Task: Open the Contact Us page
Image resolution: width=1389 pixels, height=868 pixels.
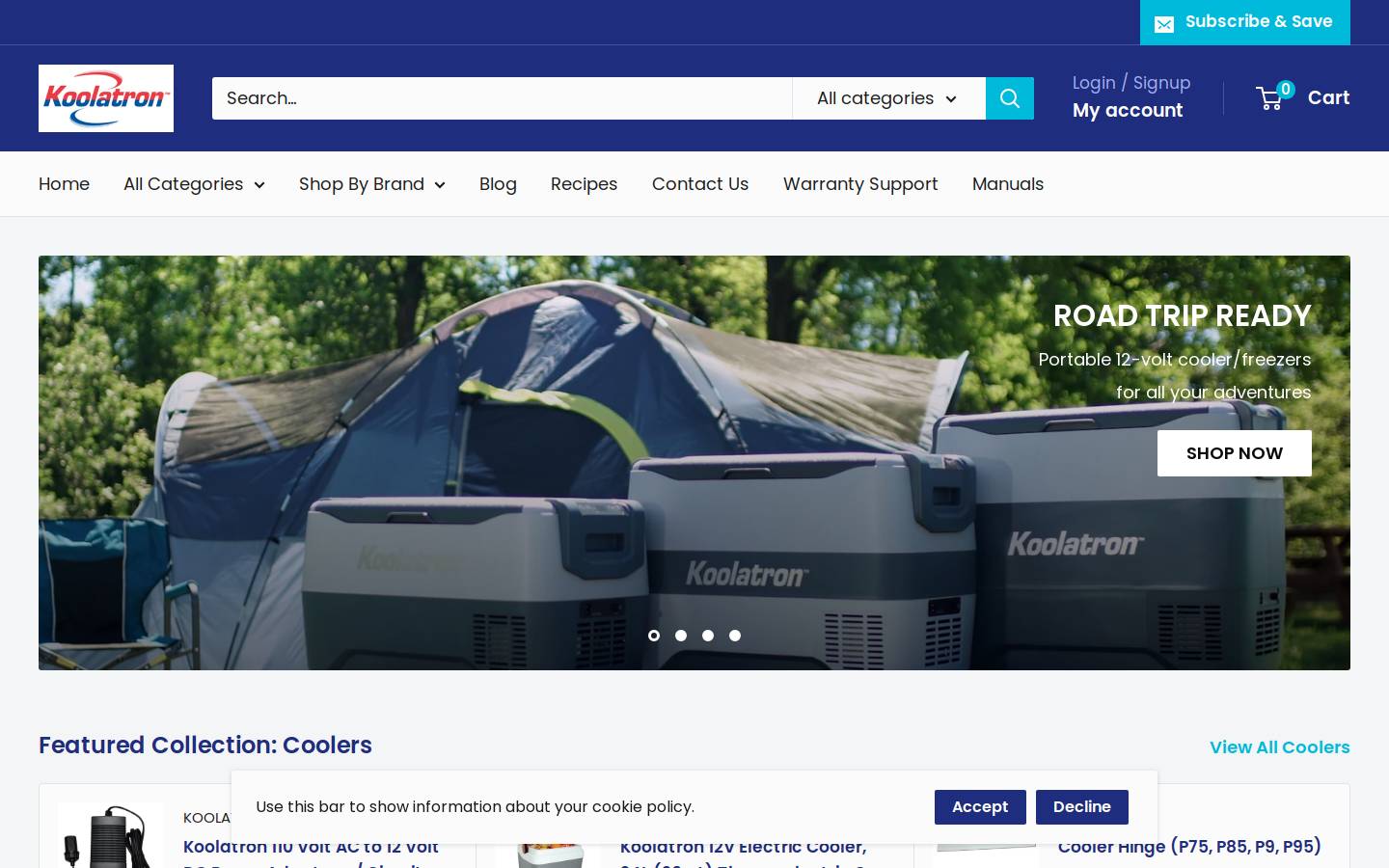Action: coord(700,184)
